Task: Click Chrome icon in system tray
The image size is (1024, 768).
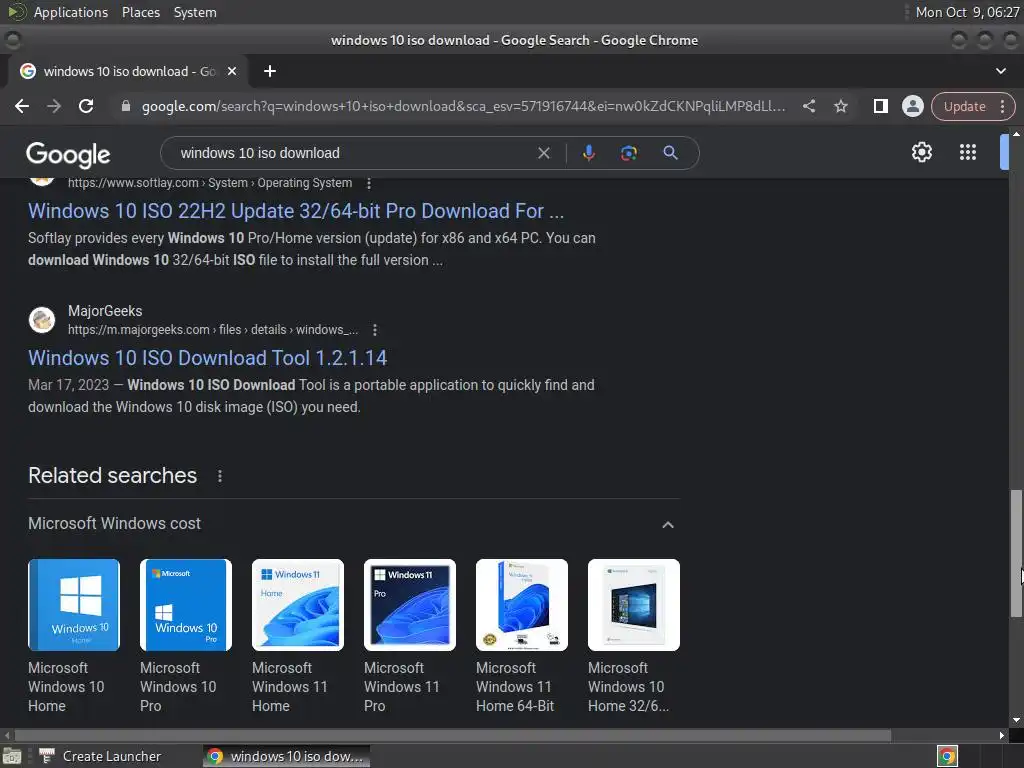Action: 947,756
